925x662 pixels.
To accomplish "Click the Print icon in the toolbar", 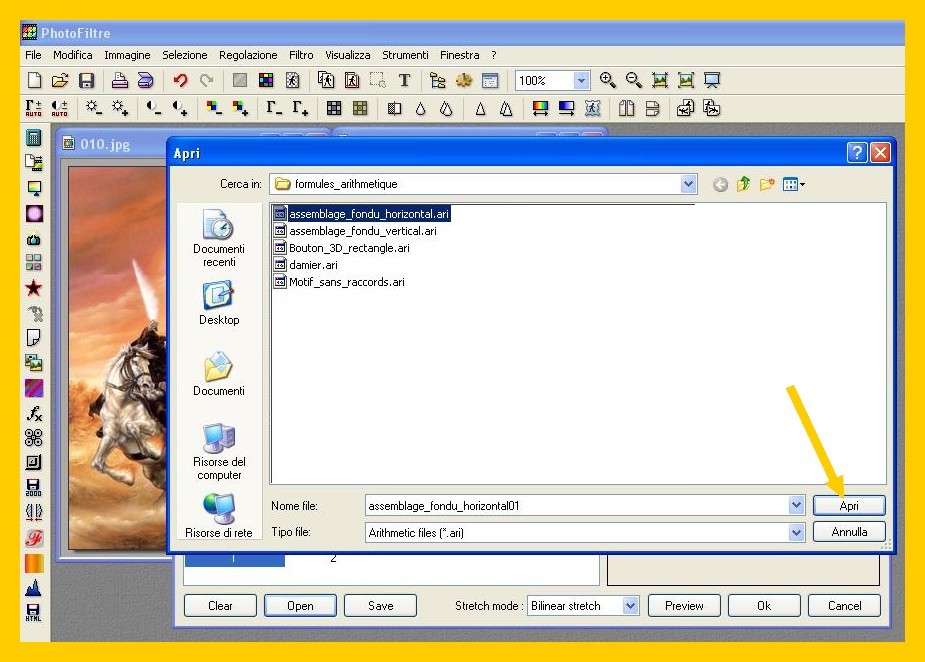I will click(119, 81).
